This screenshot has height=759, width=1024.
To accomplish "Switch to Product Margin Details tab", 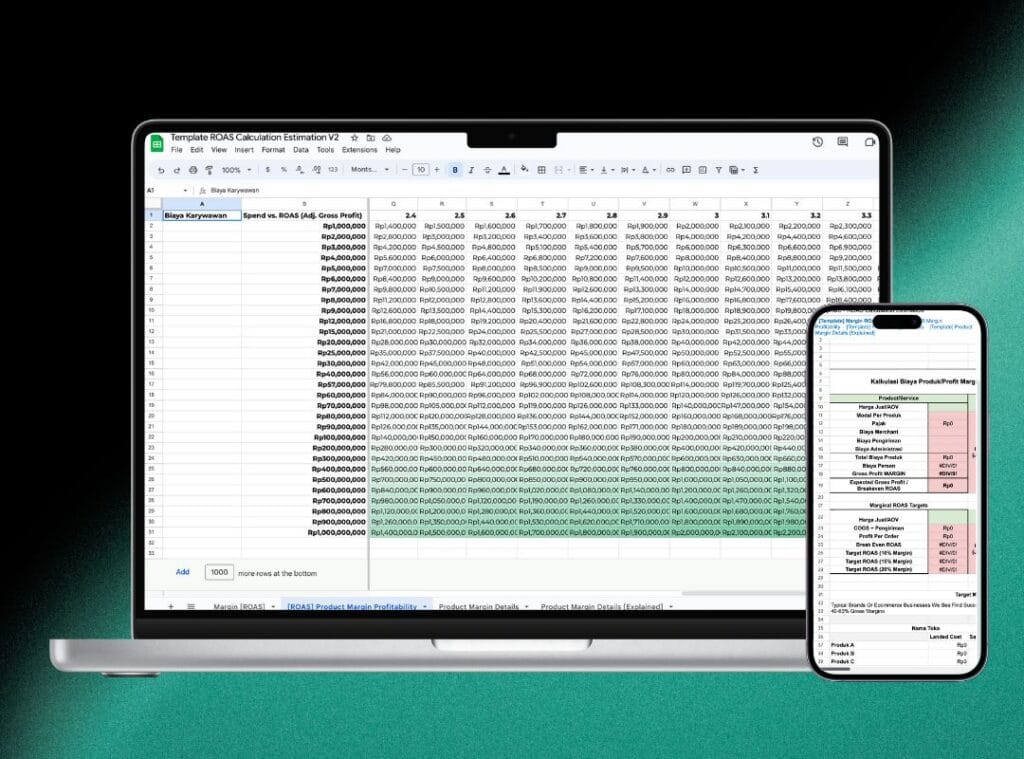I will (478, 606).
